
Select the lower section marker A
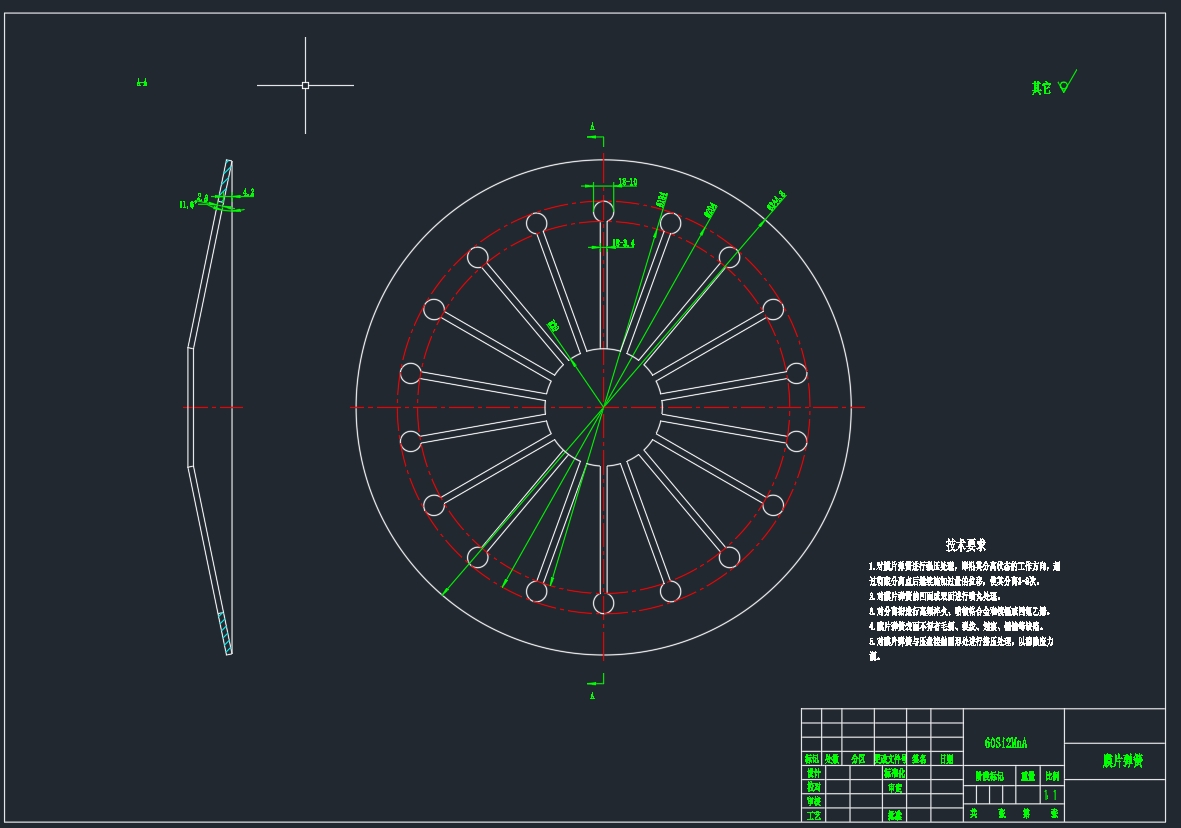592,695
